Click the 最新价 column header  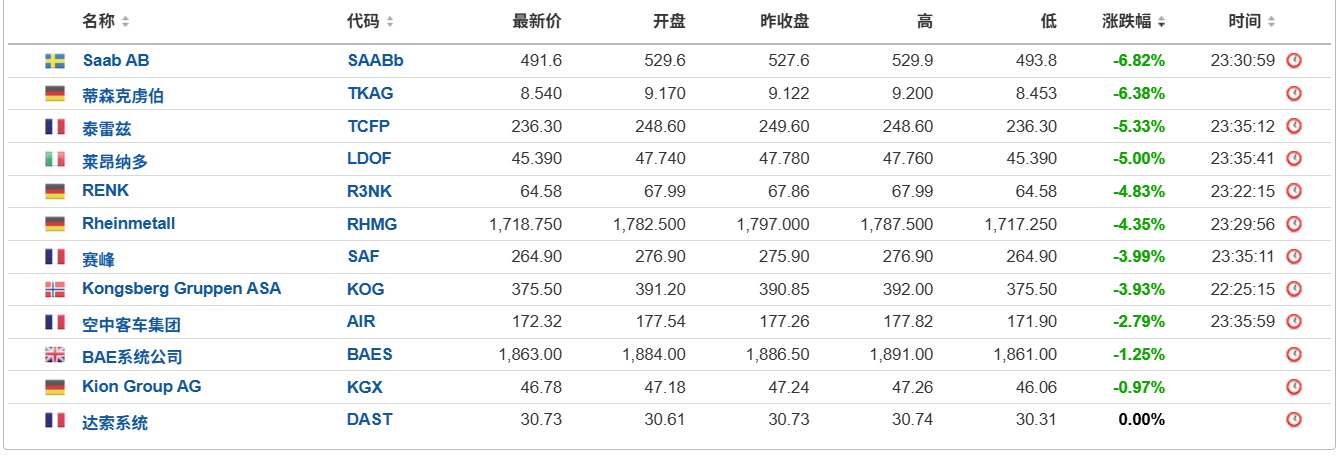pyautogui.click(x=537, y=21)
